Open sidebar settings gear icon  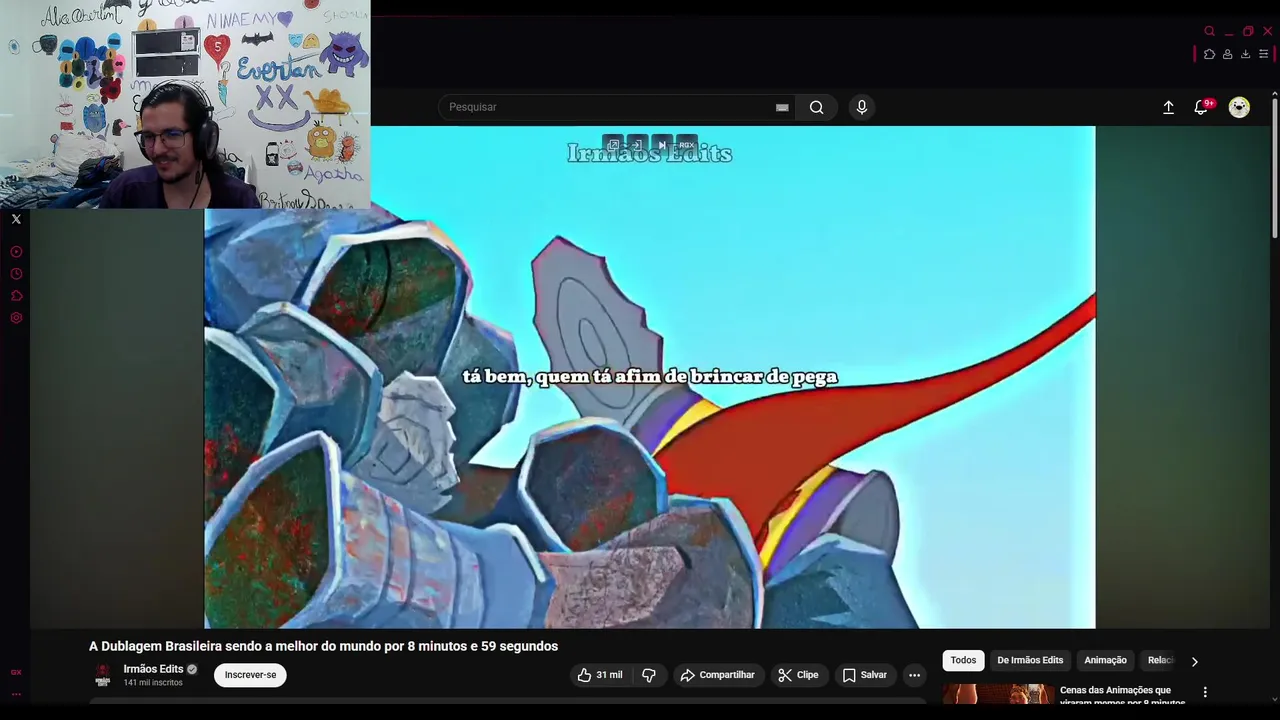coord(16,318)
